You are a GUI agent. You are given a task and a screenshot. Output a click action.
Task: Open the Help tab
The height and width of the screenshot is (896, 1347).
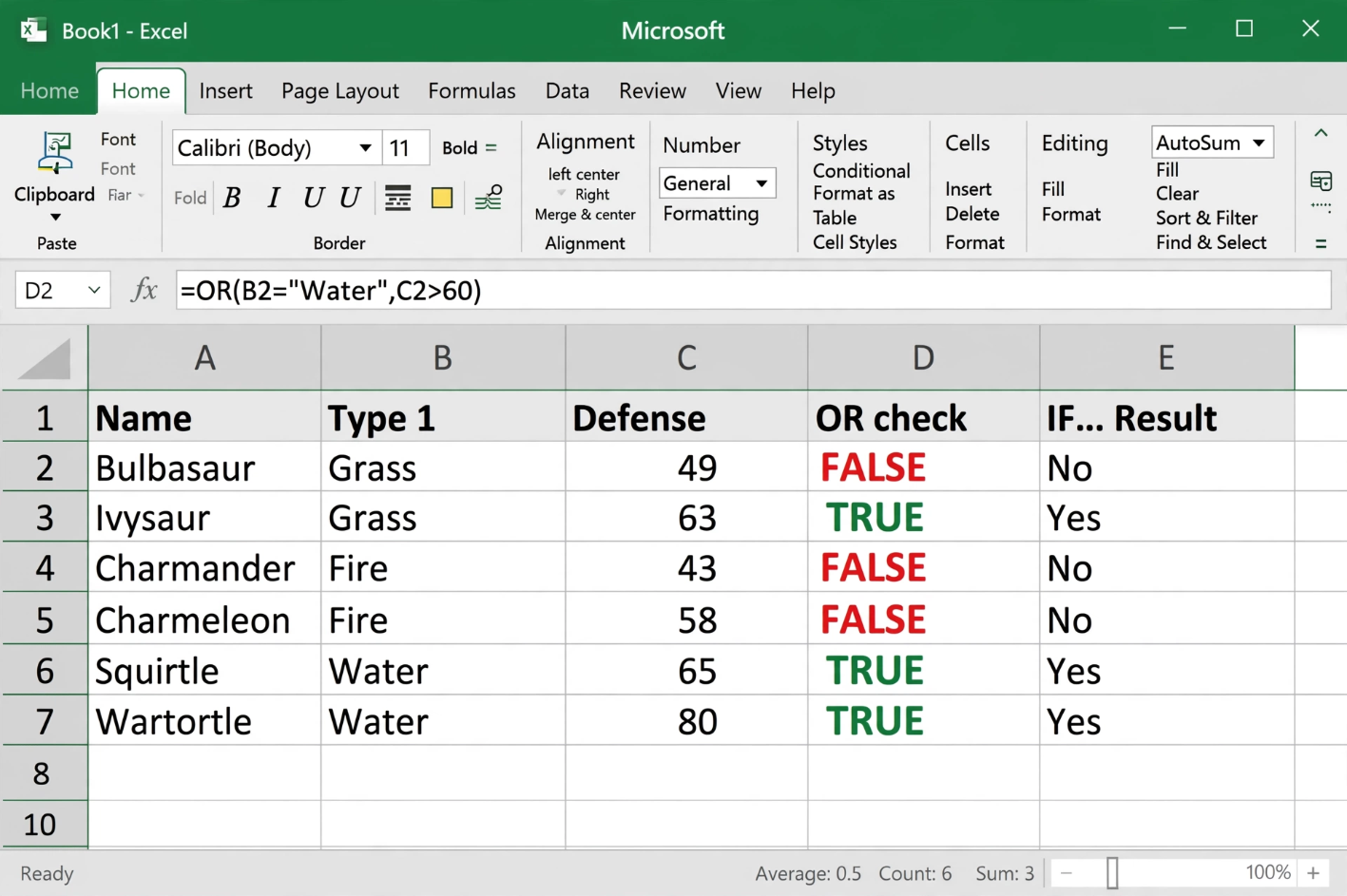(813, 91)
